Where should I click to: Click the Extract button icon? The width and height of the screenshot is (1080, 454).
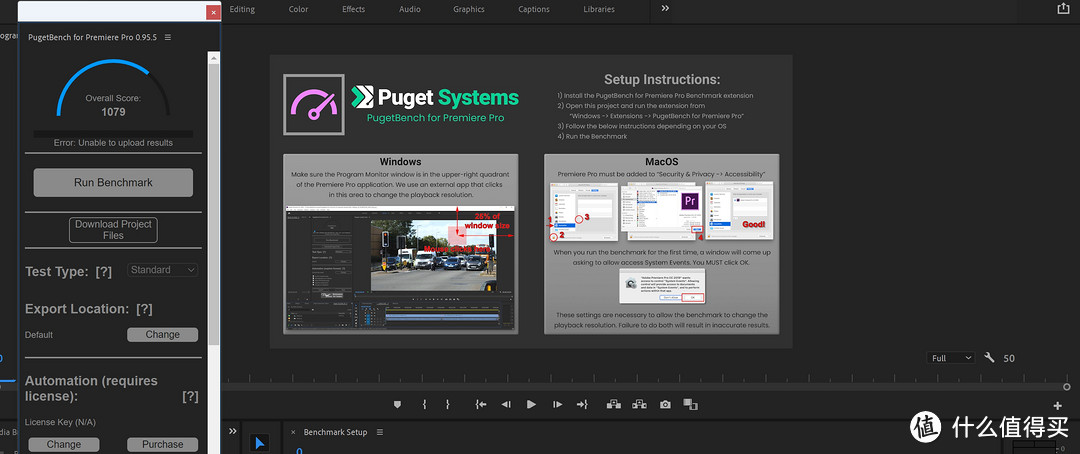pyautogui.click(x=639, y=404)
